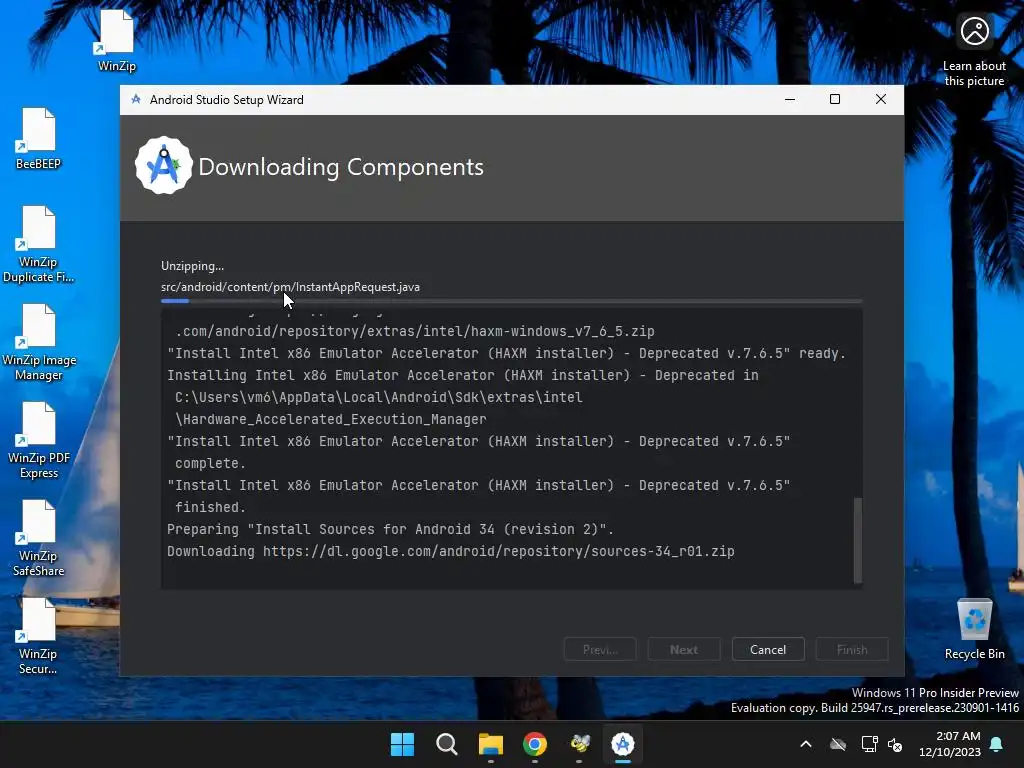Open network display tray icon
1024x768 pixels.
(869, 744)
